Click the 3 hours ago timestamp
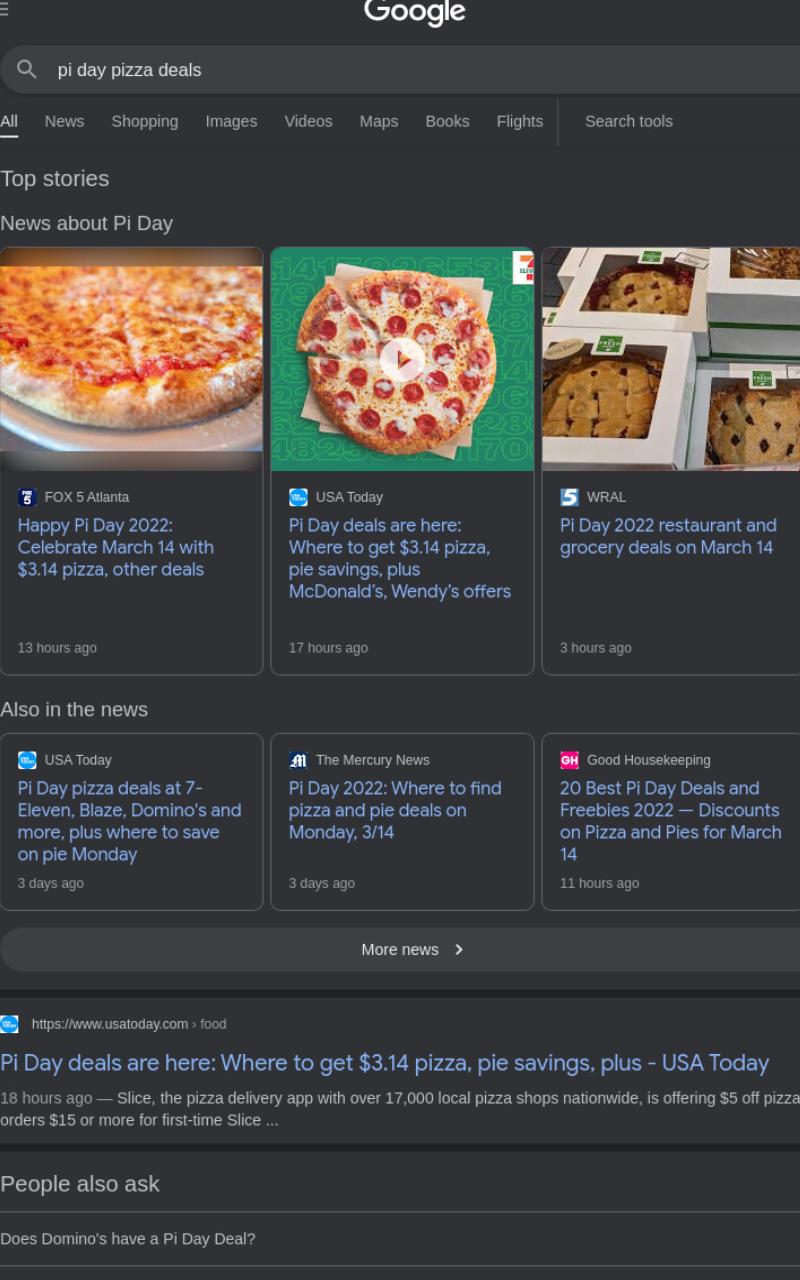 [x=595, y=648]
